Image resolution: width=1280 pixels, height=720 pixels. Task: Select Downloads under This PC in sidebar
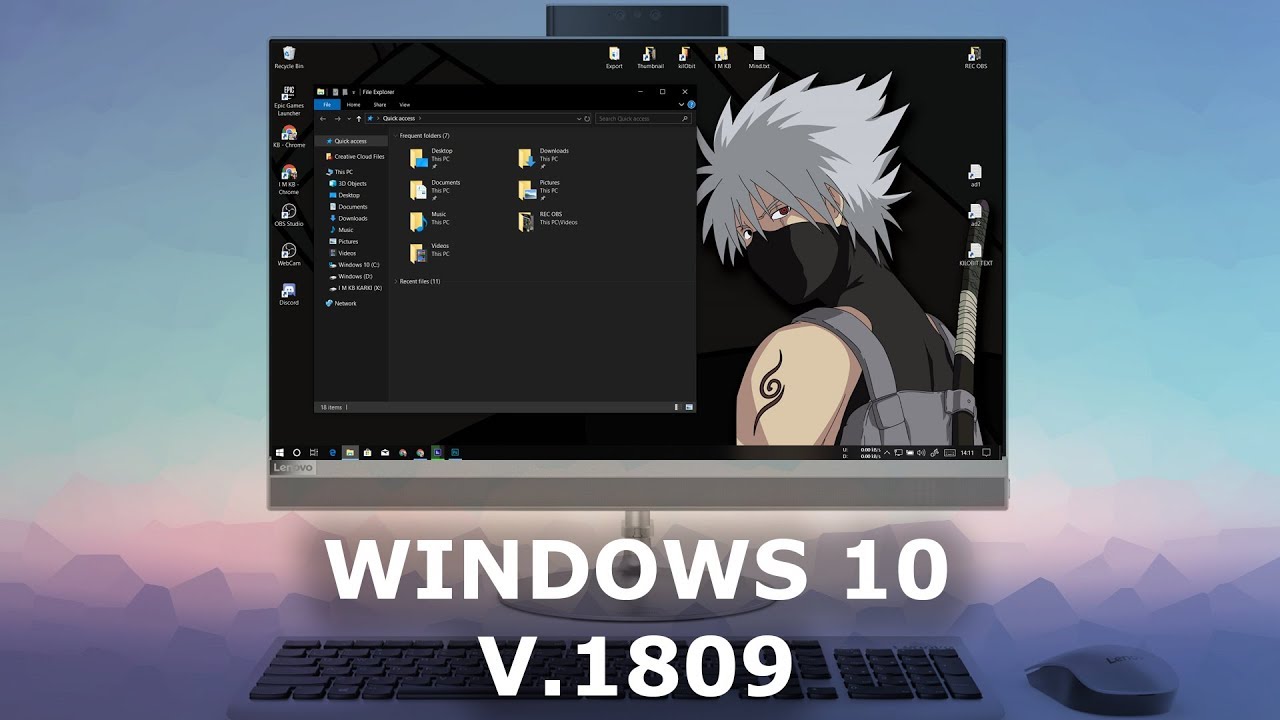(x=349, y=218)
